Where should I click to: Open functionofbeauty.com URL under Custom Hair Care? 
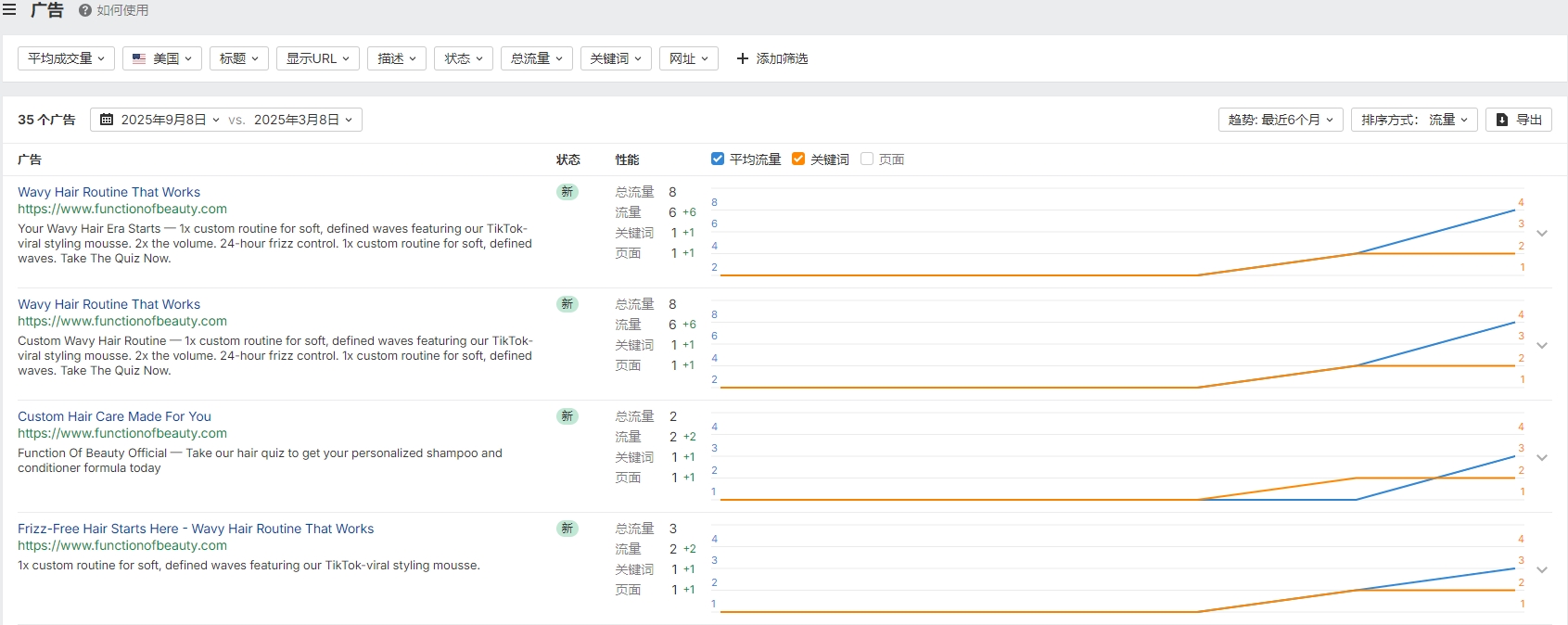(x=122, y=433)
